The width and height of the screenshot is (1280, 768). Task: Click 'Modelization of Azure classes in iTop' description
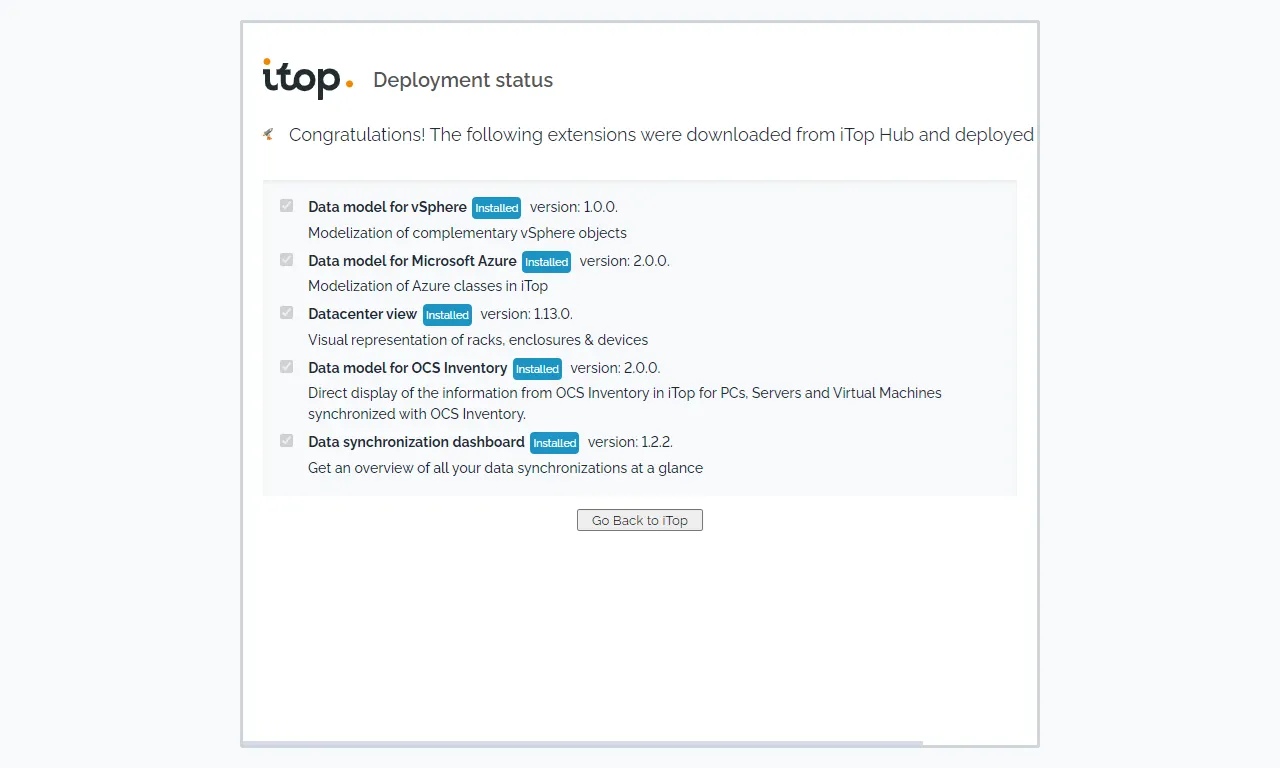pos(428,286)
